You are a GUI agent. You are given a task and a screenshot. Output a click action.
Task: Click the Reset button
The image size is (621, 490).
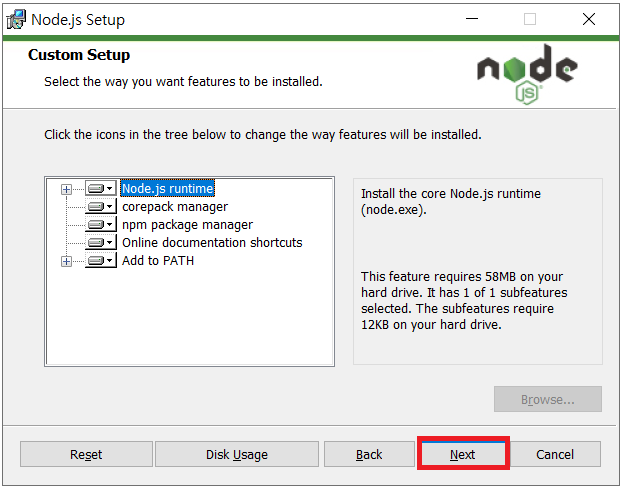pos(86,454)
